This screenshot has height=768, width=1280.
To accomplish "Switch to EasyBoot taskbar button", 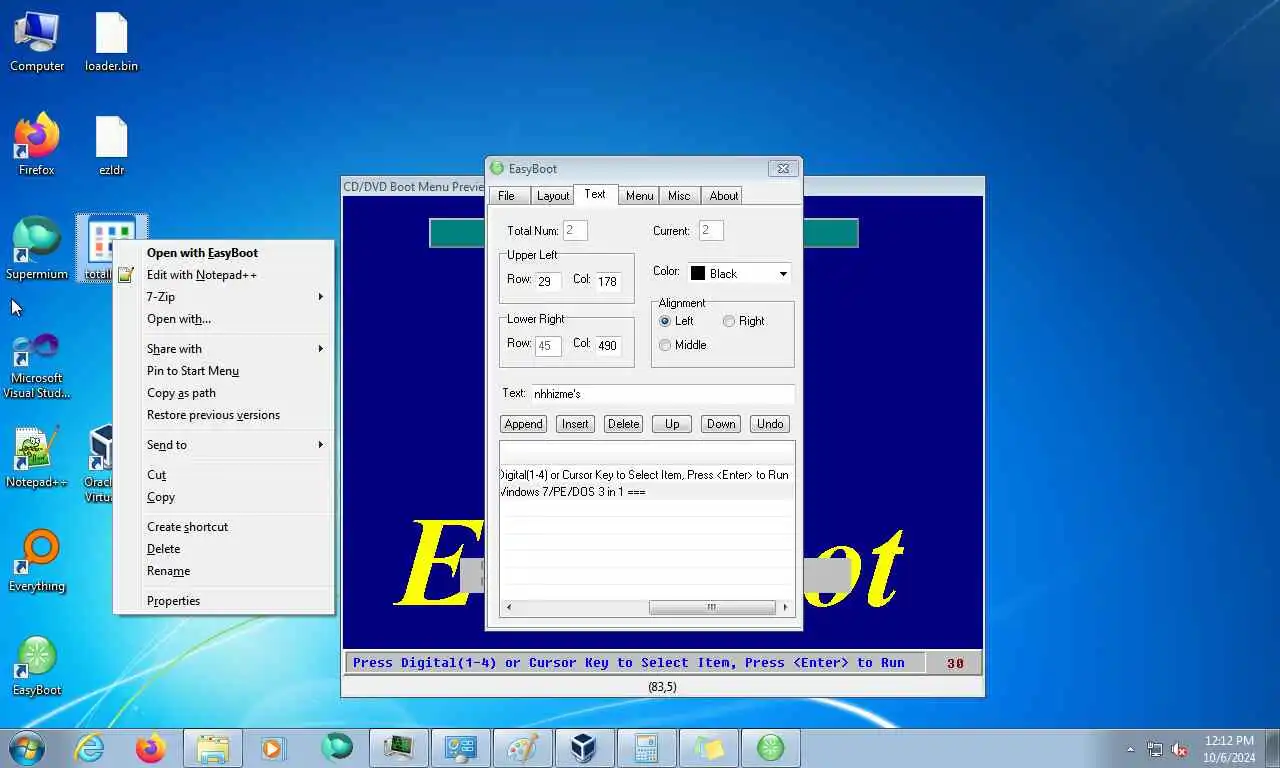I will (771, 748).
